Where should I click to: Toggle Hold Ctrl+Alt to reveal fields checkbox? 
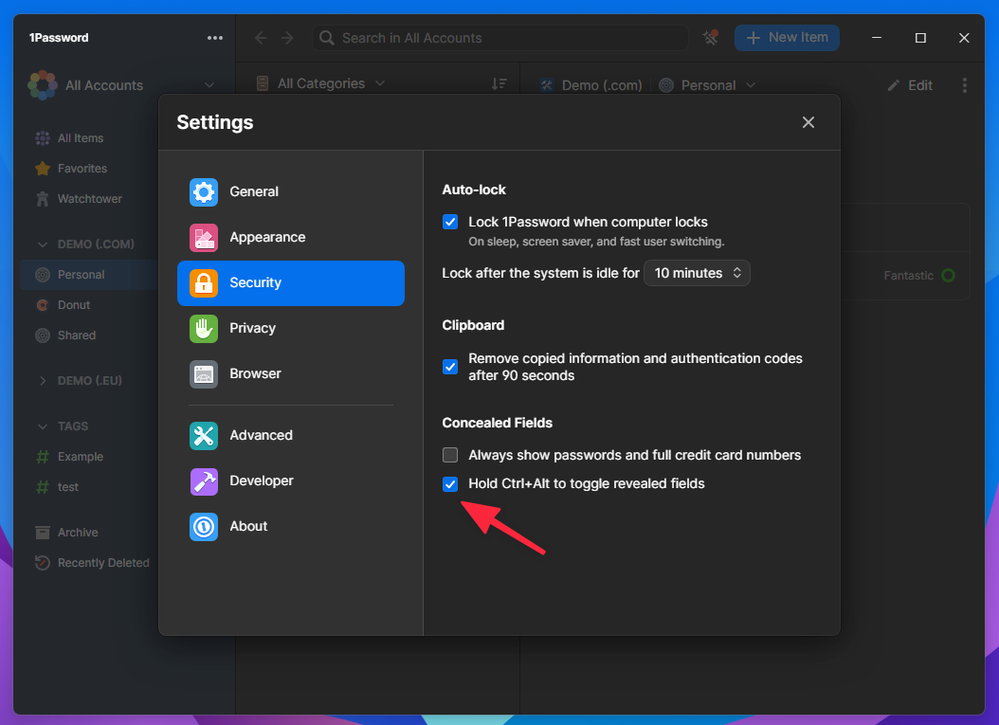[450, 484]
